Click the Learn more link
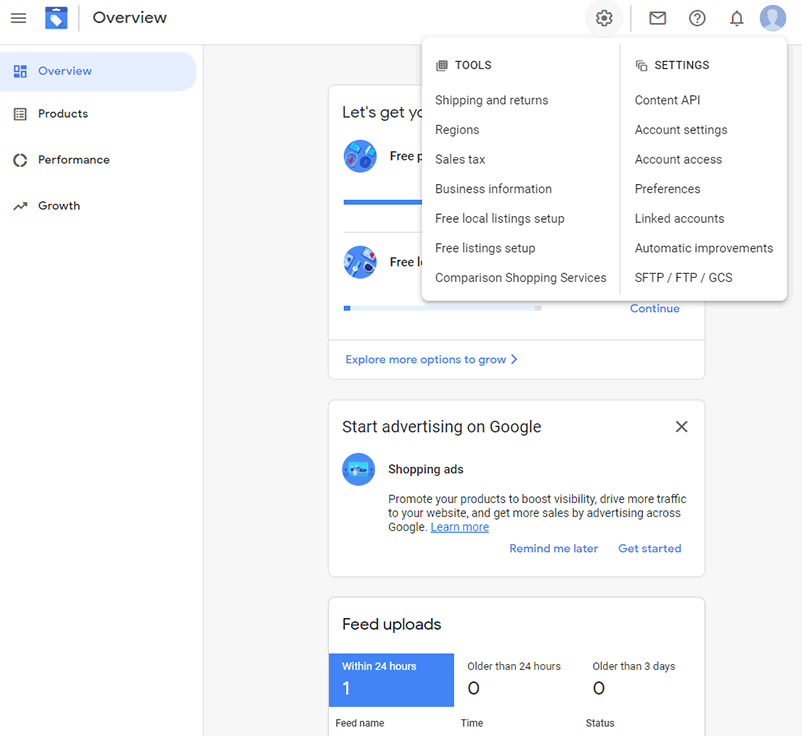The height and width of the screenshot is (736, 802). (460, 527)
